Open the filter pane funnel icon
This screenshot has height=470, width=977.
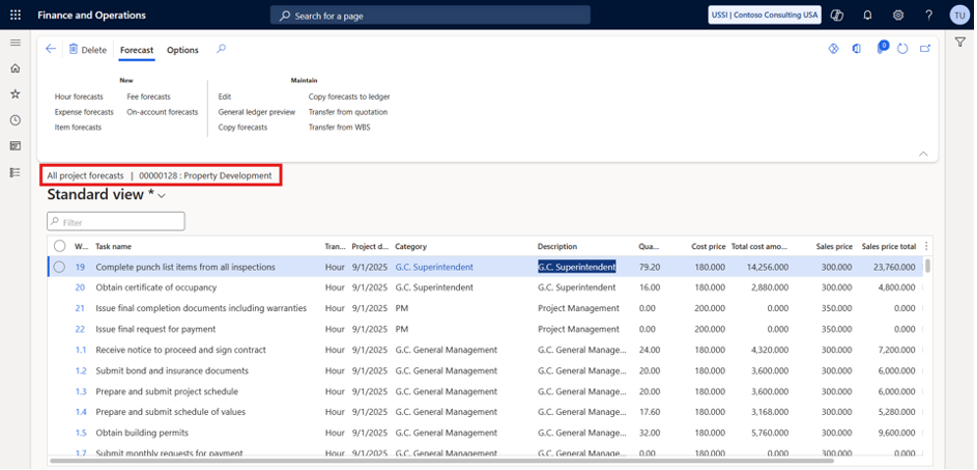[x=960, y=42]
